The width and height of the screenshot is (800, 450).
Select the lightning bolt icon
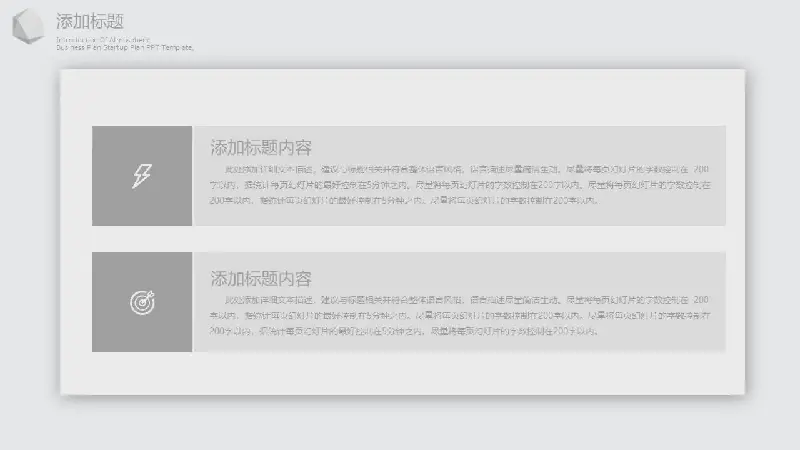coord(142,176)
